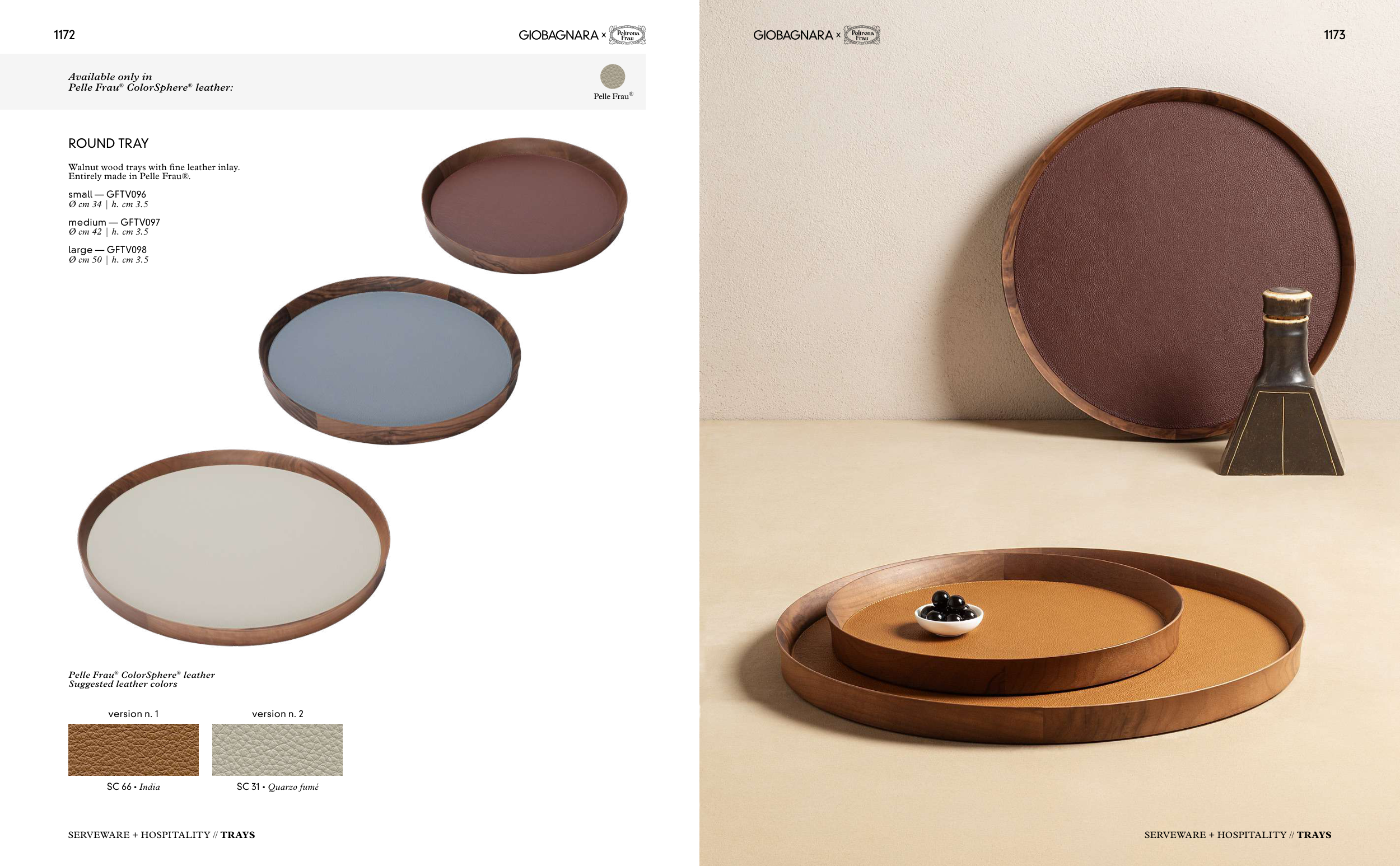This screenshot has height=866, width=1400.
Task: Click the bowl of black olives
Action: pyautogui.click(x=949, y=615)
